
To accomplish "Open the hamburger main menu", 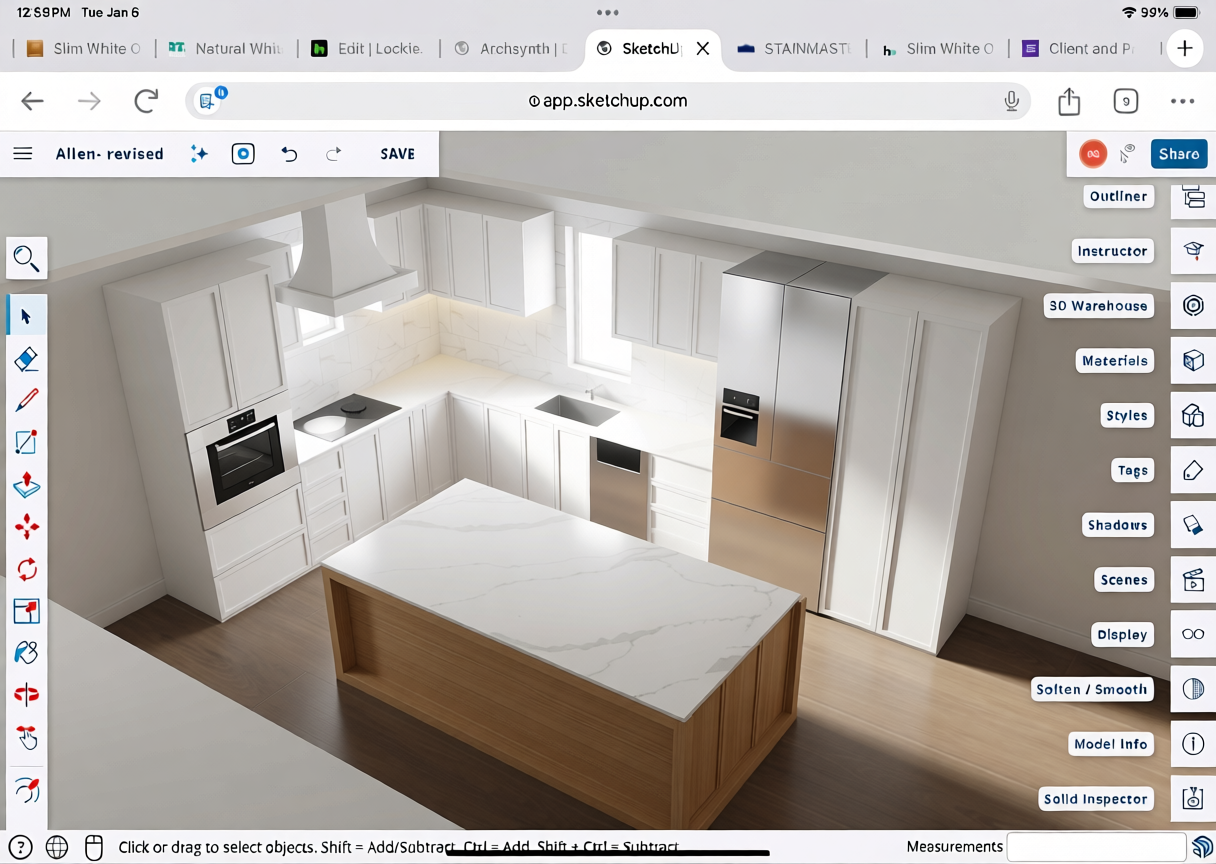I will 23,154.
